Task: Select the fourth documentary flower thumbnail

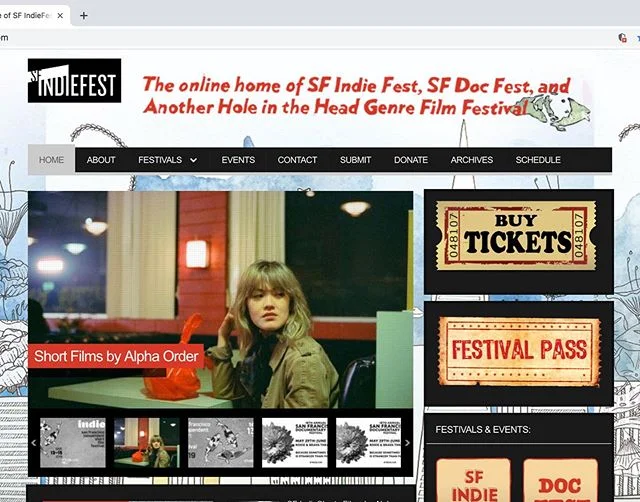Action: click(294, 443)
